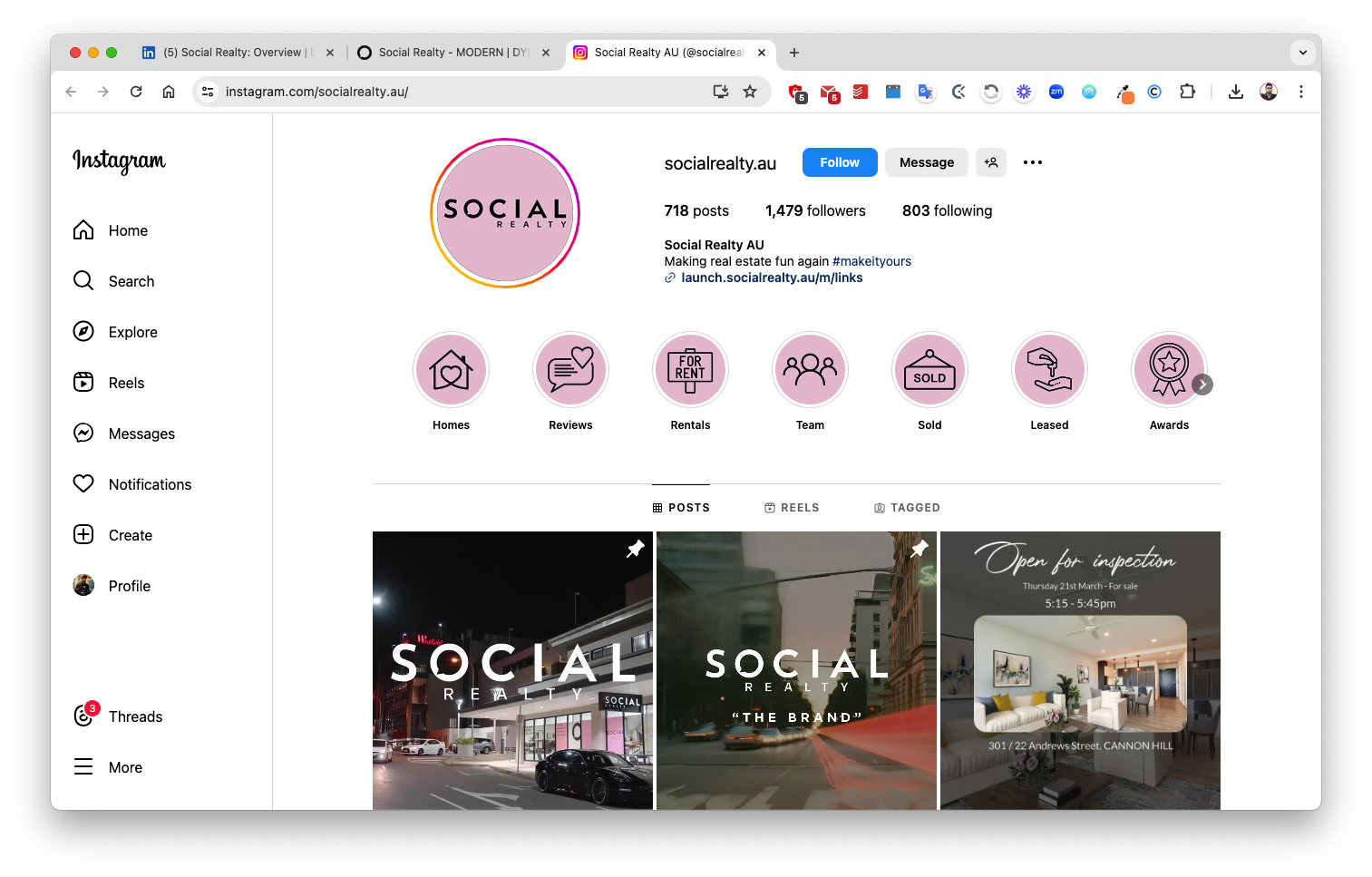This screenshot has height=877, width=1372.
Task: Click the Message button
Action: [926, 162]
